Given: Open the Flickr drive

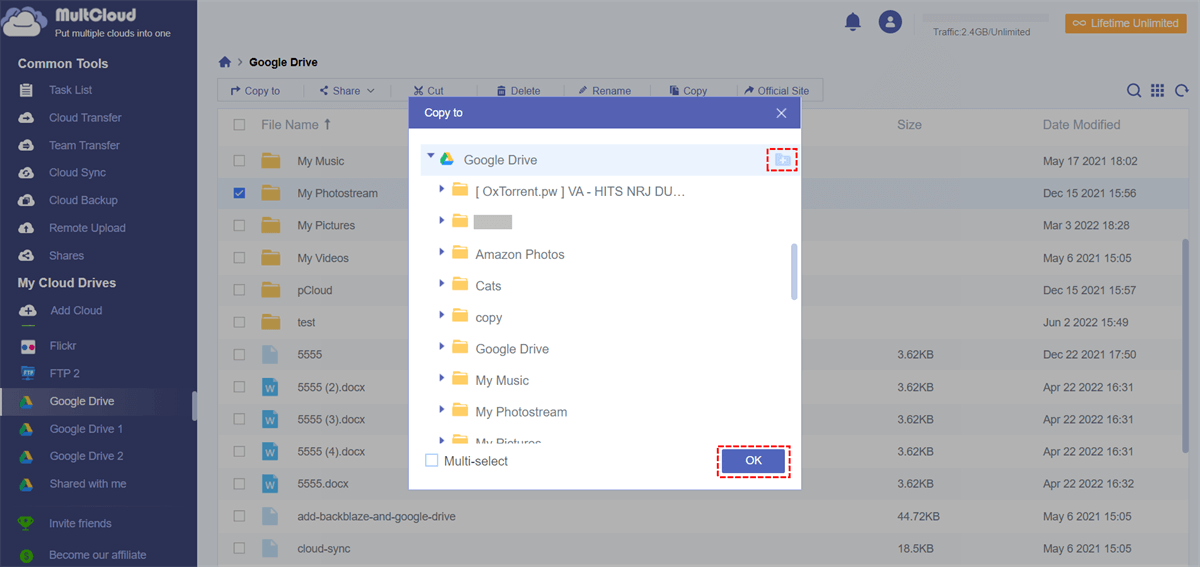Looking at the screenshot, I should [63, 346].
